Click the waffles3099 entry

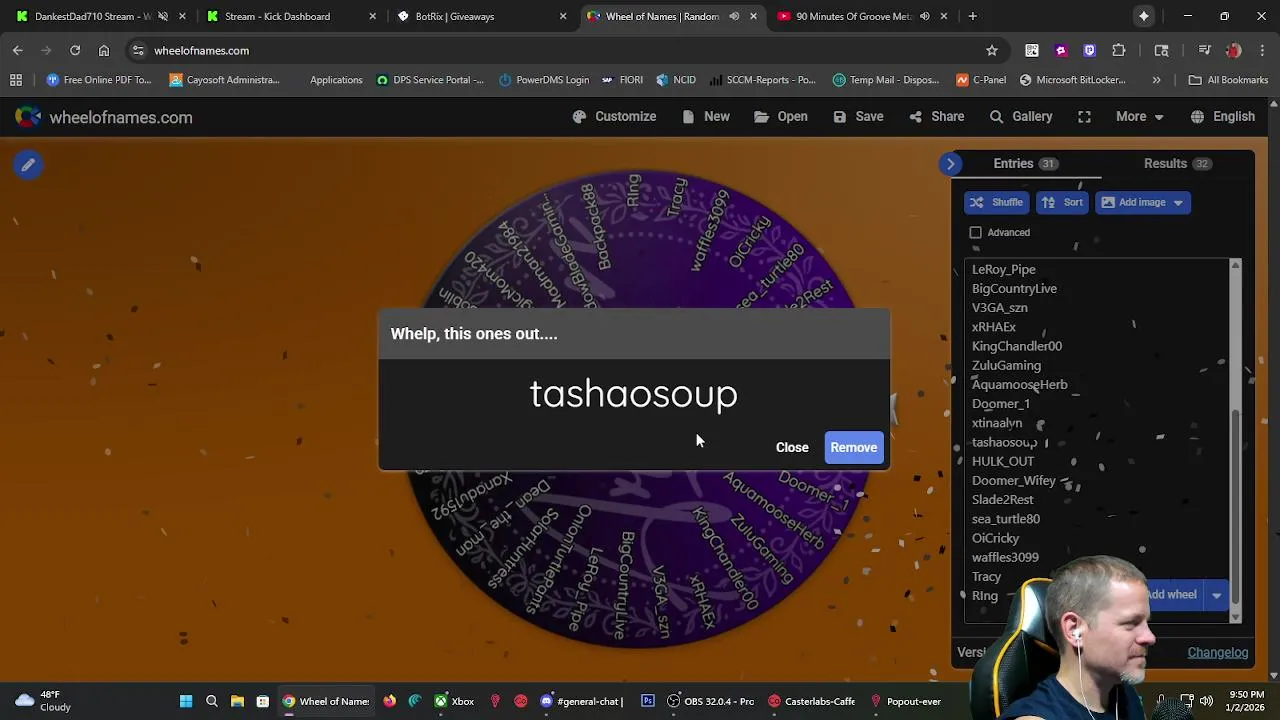pos(1005,557)
